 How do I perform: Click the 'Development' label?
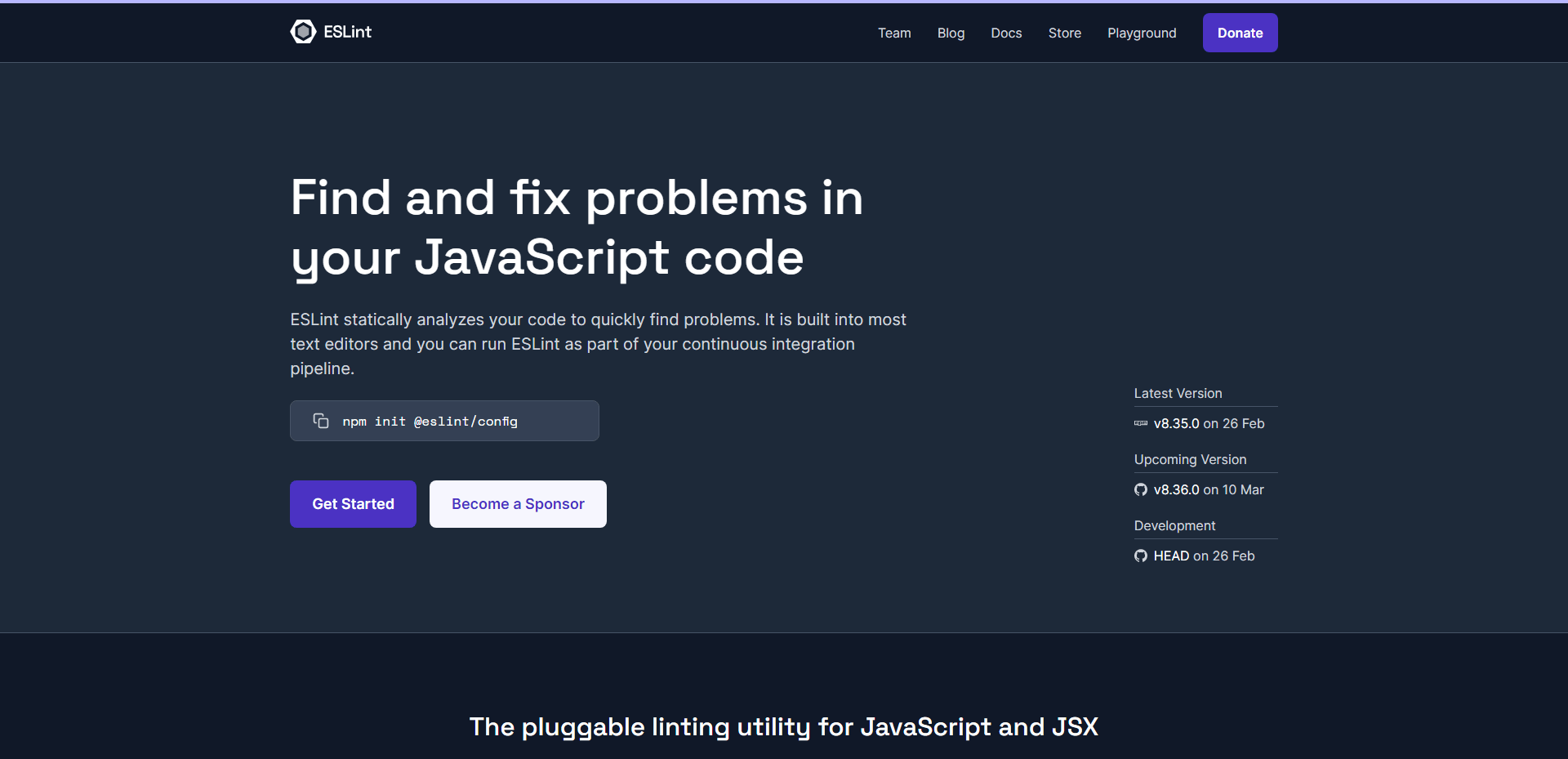click(1174, 525)
